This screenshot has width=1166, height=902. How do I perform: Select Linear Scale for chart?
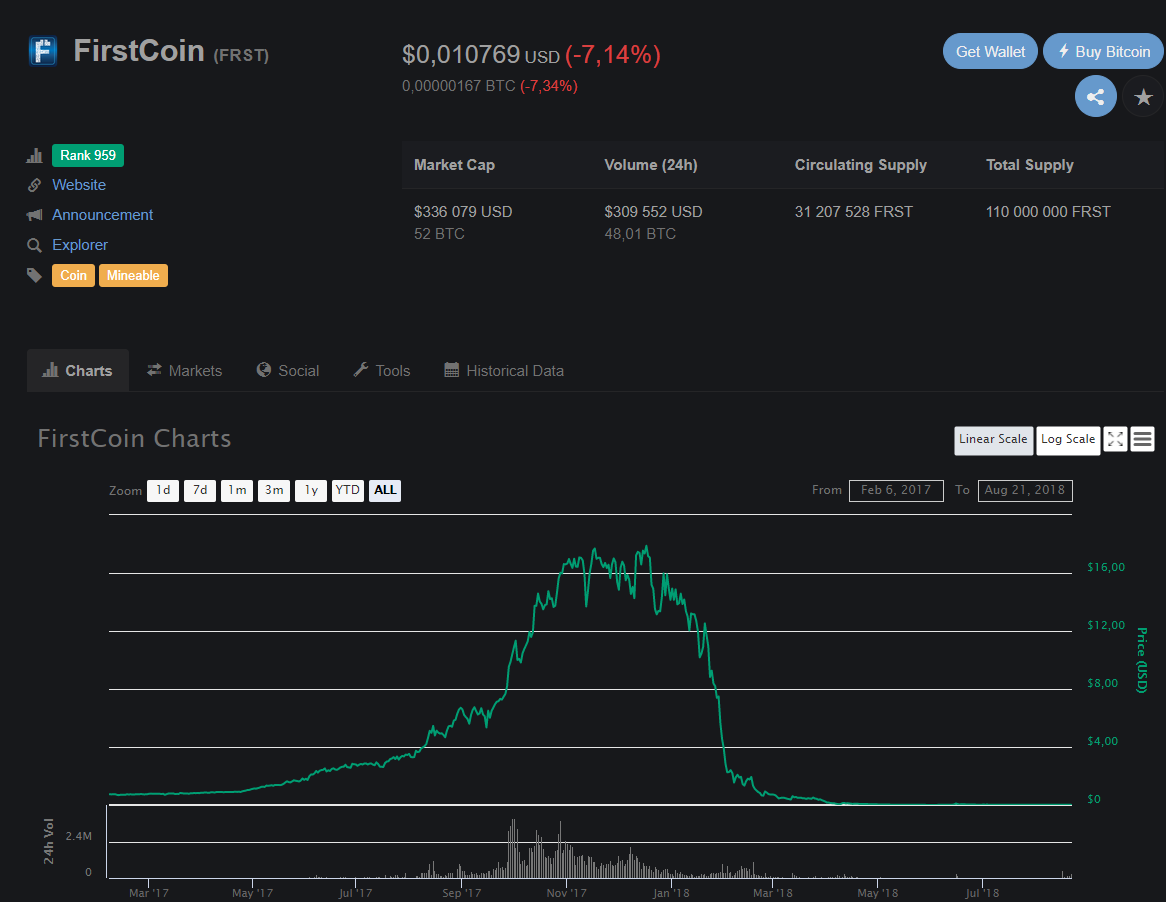993,440
